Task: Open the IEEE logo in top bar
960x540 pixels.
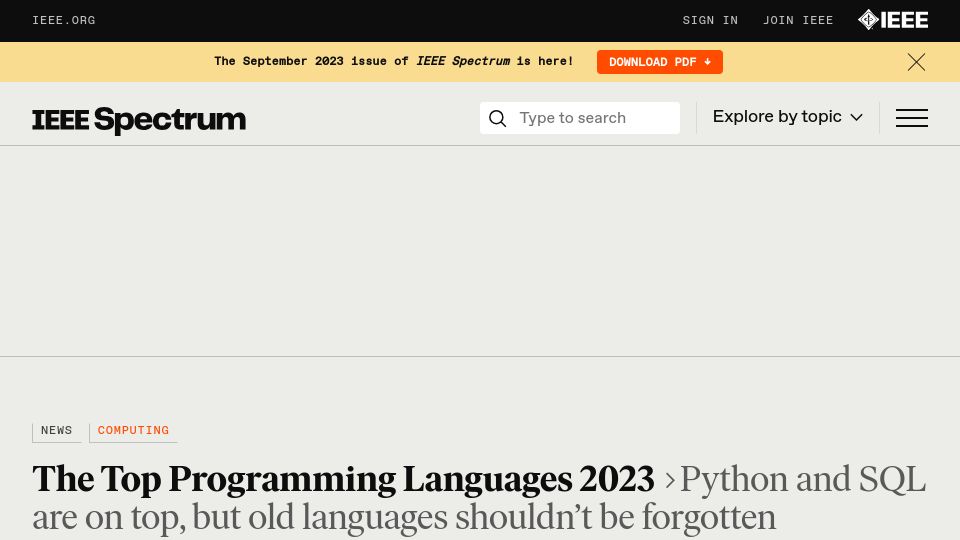Action: [893, 20]
